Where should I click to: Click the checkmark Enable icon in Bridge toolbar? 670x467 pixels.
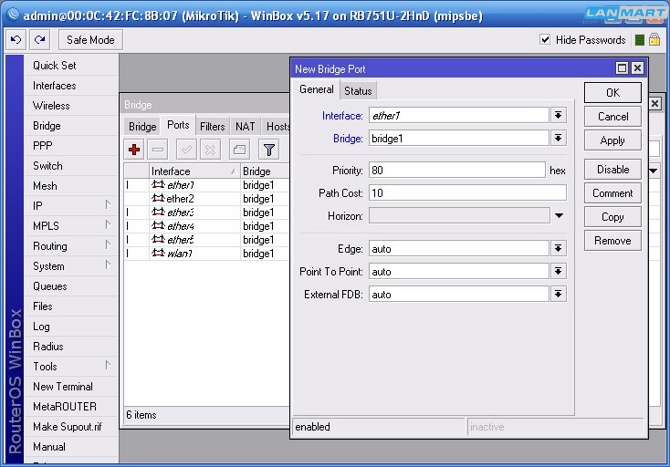coord(186,150)
